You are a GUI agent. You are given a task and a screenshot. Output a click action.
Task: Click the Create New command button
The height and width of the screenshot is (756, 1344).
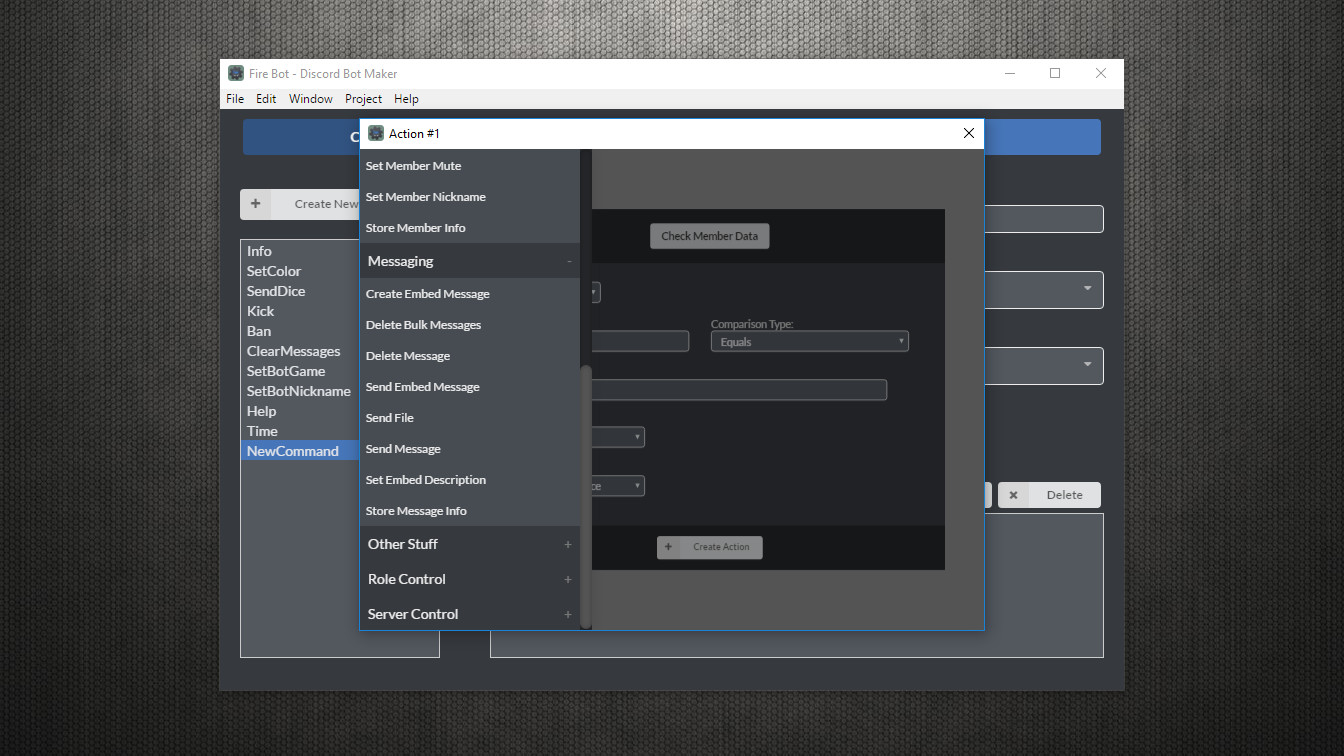click(x=300, y=204)
